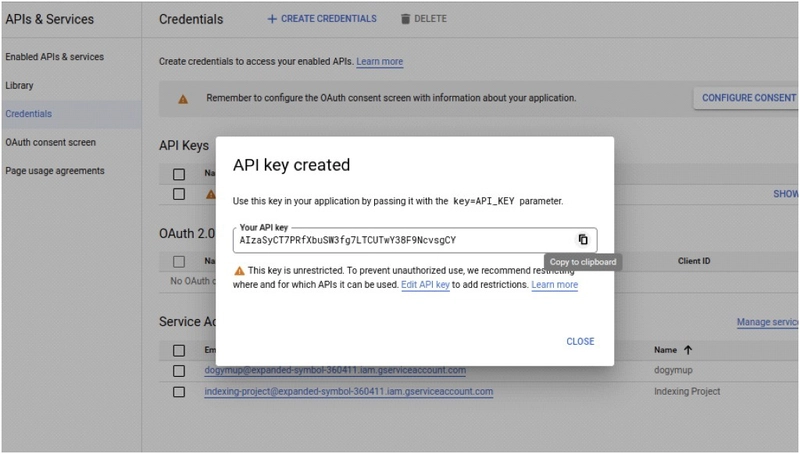
Task: Click Edit API key link
Action: pos(425,285)
